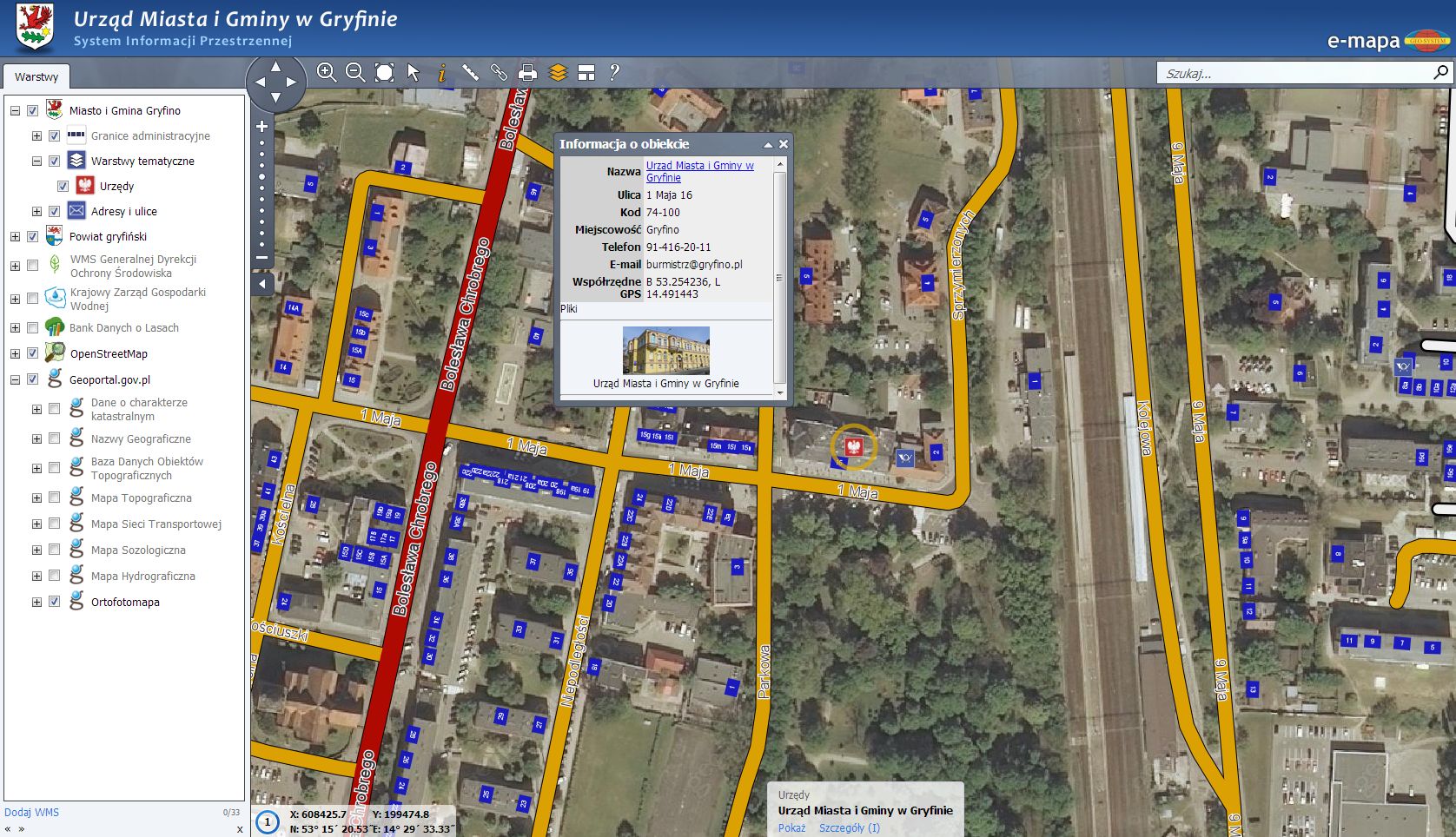Expand Powiat gryfiński node

pyautogui.click(x=15, y=236)
